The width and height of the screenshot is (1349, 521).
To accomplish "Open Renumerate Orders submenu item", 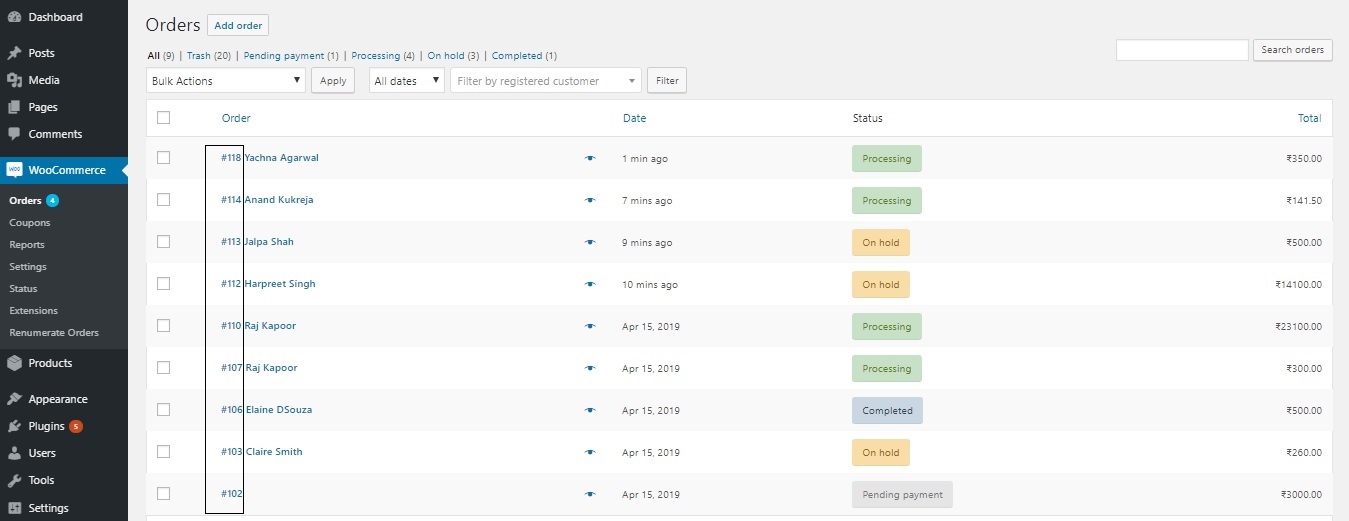I will coord(54,333).
